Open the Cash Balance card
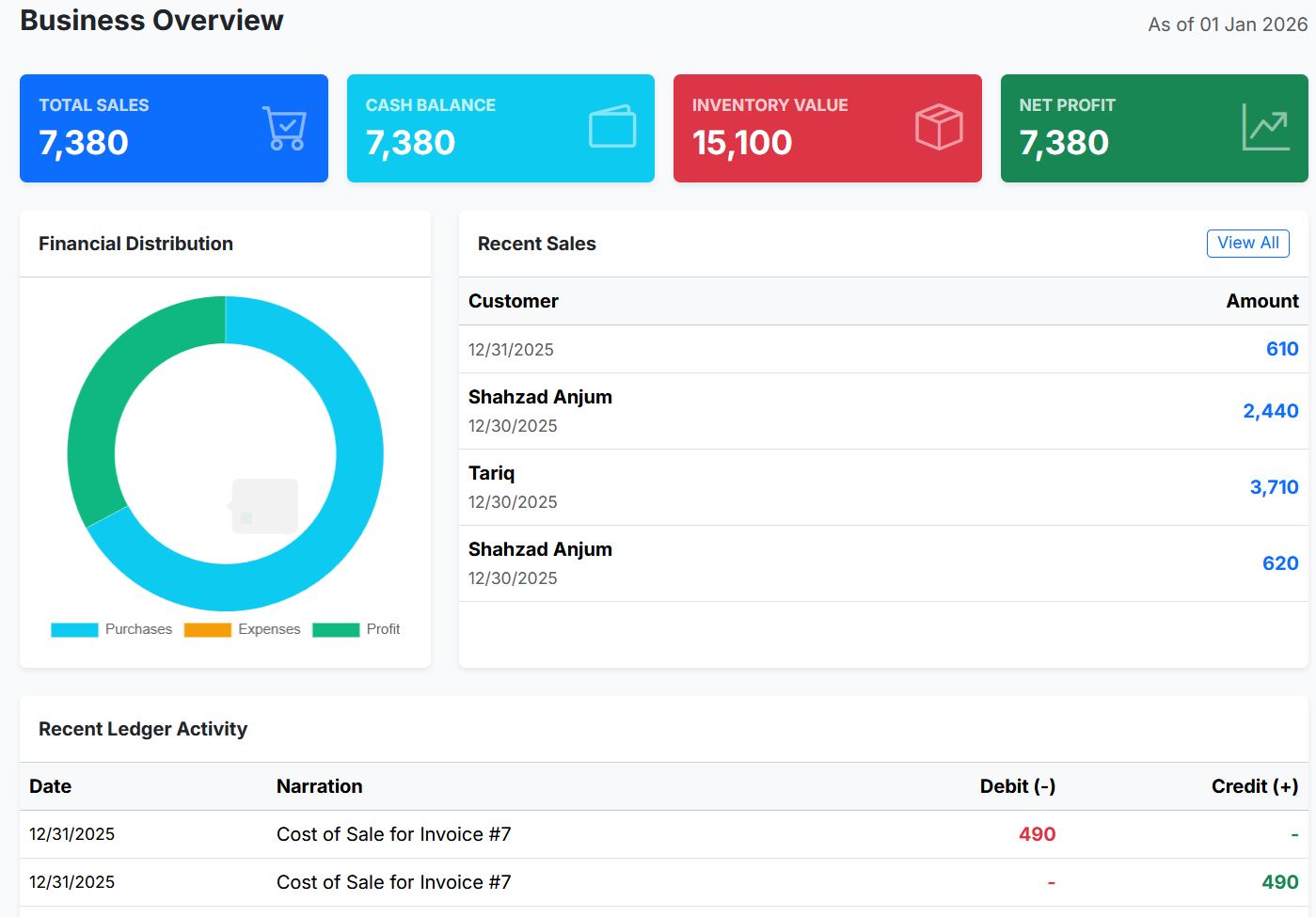 point(500,128)
